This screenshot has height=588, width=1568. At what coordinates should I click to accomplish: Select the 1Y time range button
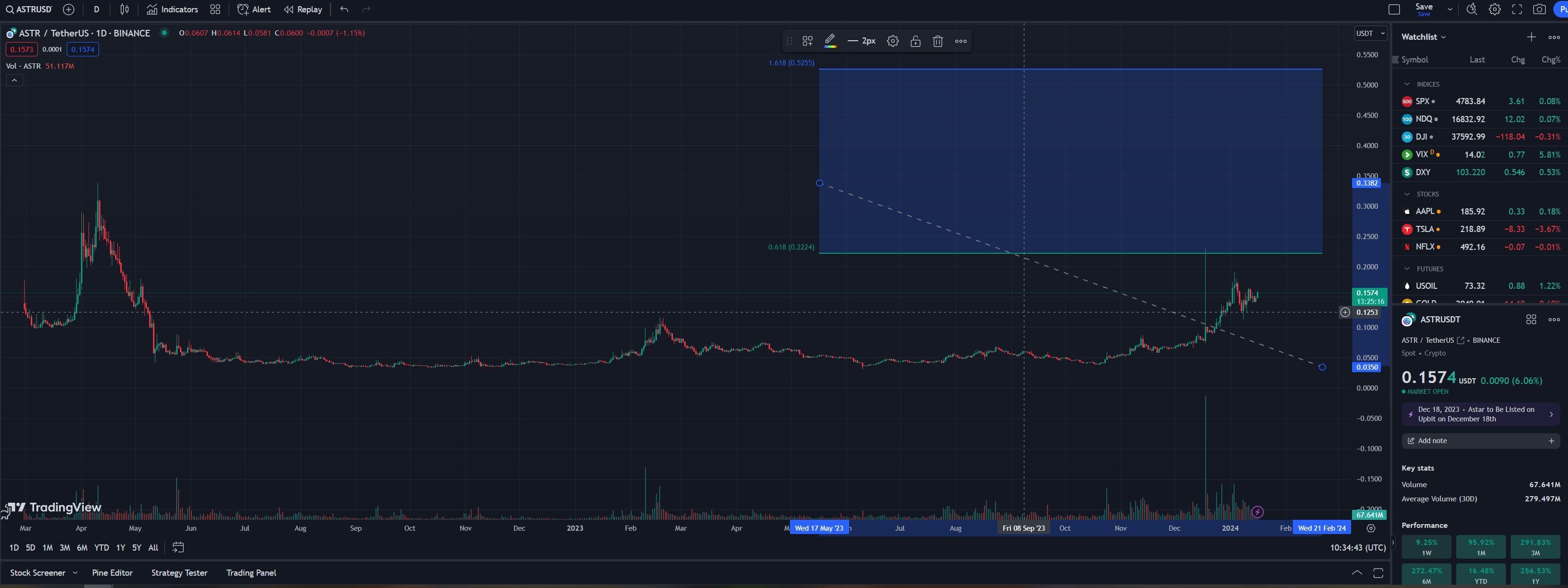point(120,548)
